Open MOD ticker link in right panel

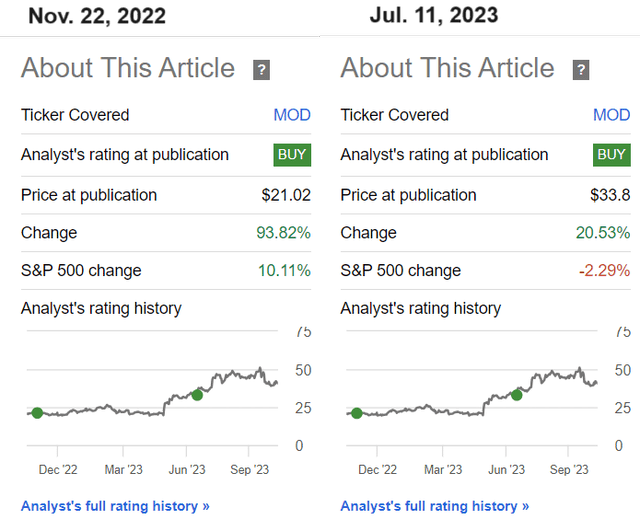point(611,115)
